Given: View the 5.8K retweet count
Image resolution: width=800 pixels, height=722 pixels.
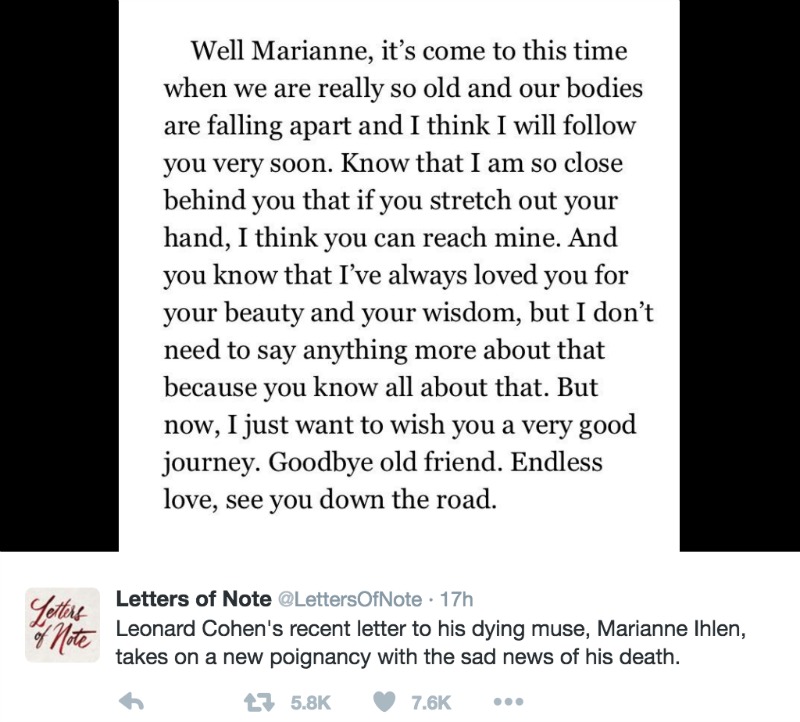Looking at the screenshot, I should coord(311,703).
